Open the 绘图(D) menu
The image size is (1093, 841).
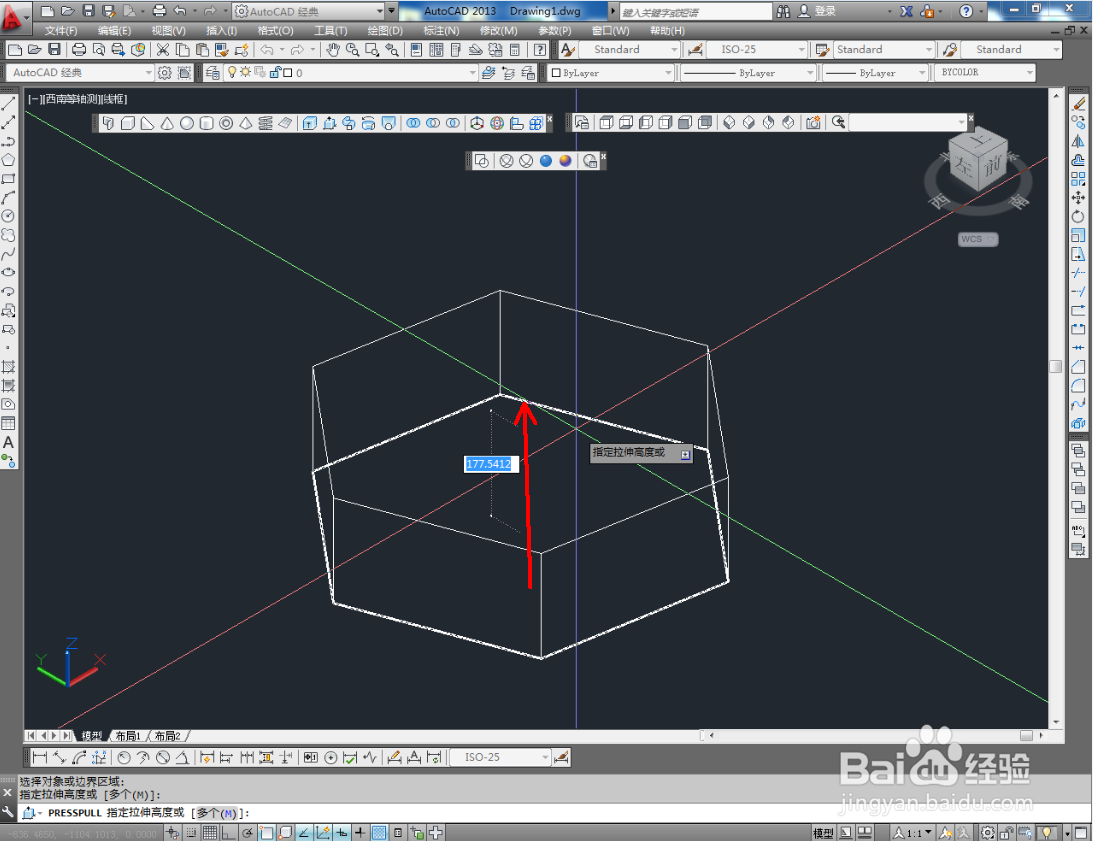coord(385,31)
